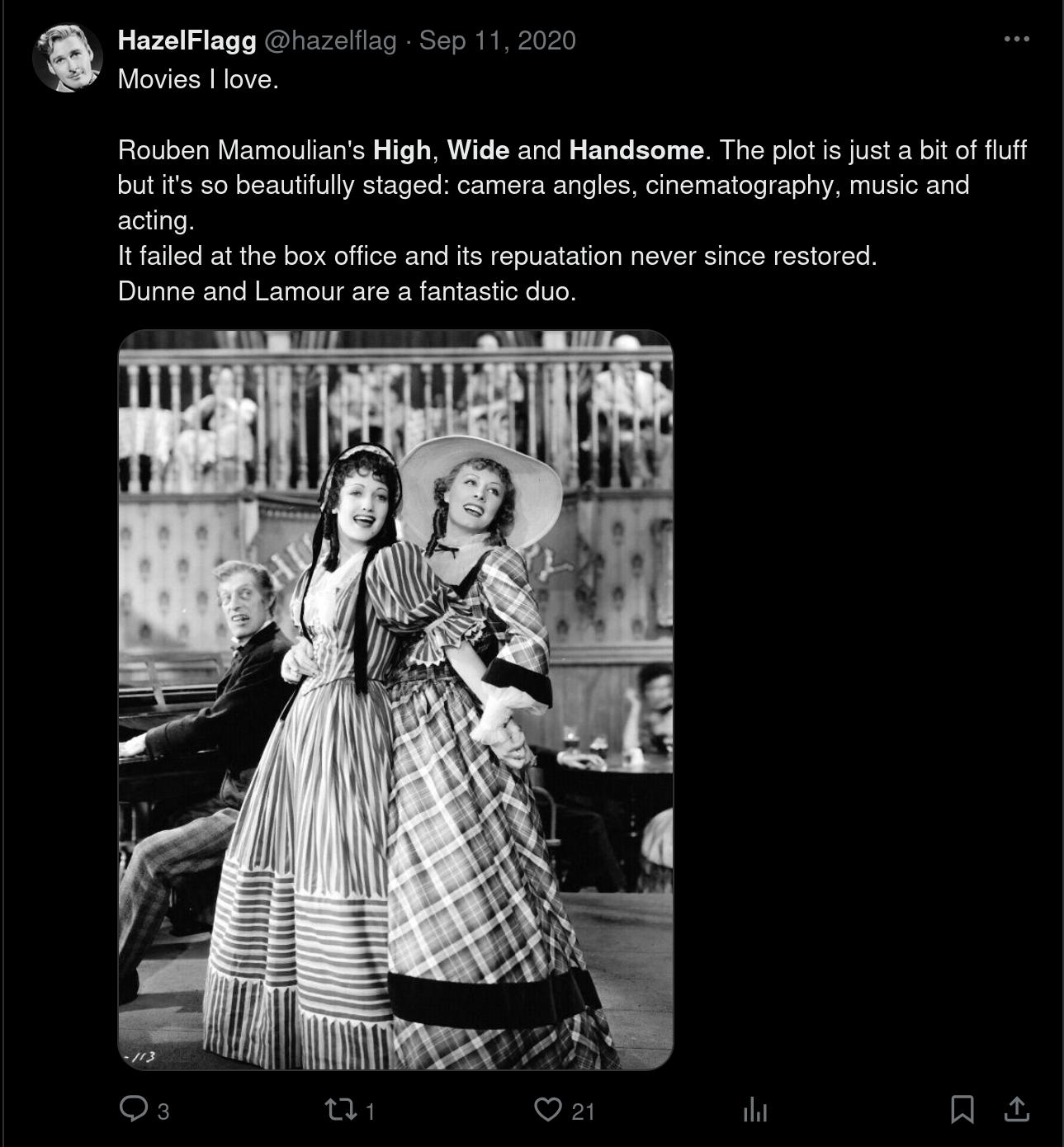The width and height of the screenshot is (1064, 1147).
Task: Click the bold word High in the tweet
Action: (x=402, y=150)
